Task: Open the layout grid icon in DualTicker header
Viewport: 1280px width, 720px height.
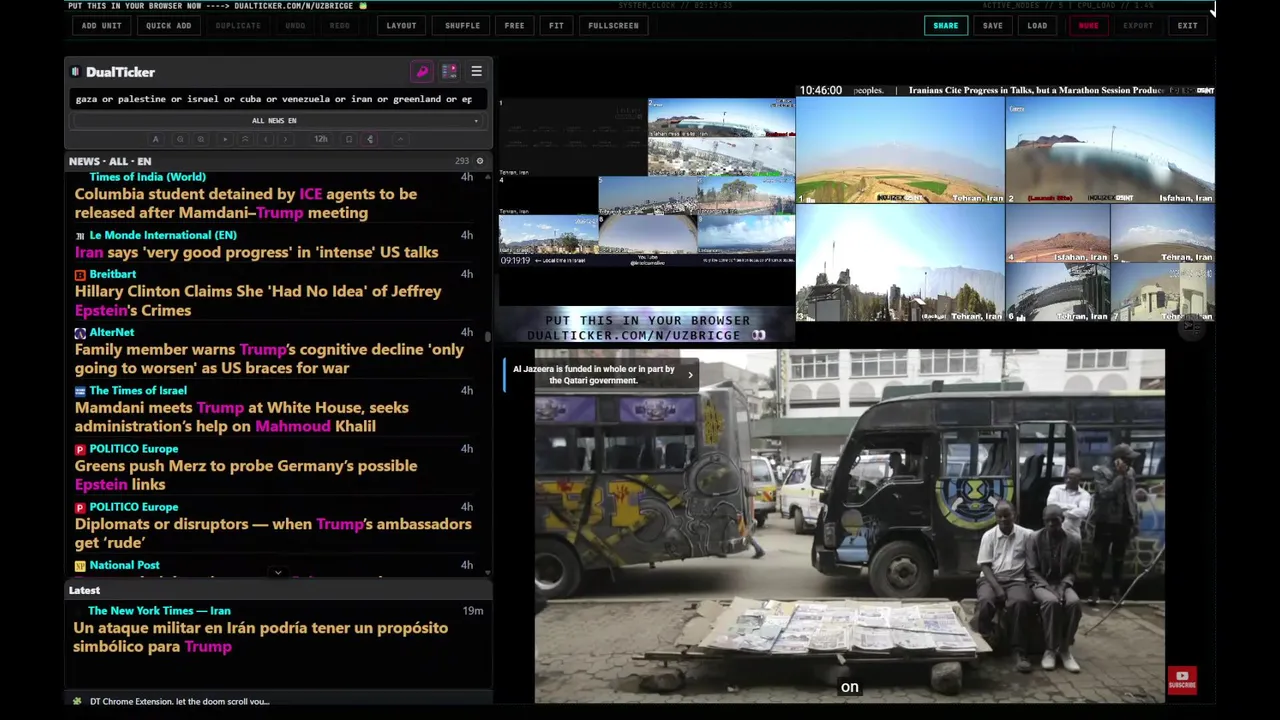Action: [x=449, y=72]
